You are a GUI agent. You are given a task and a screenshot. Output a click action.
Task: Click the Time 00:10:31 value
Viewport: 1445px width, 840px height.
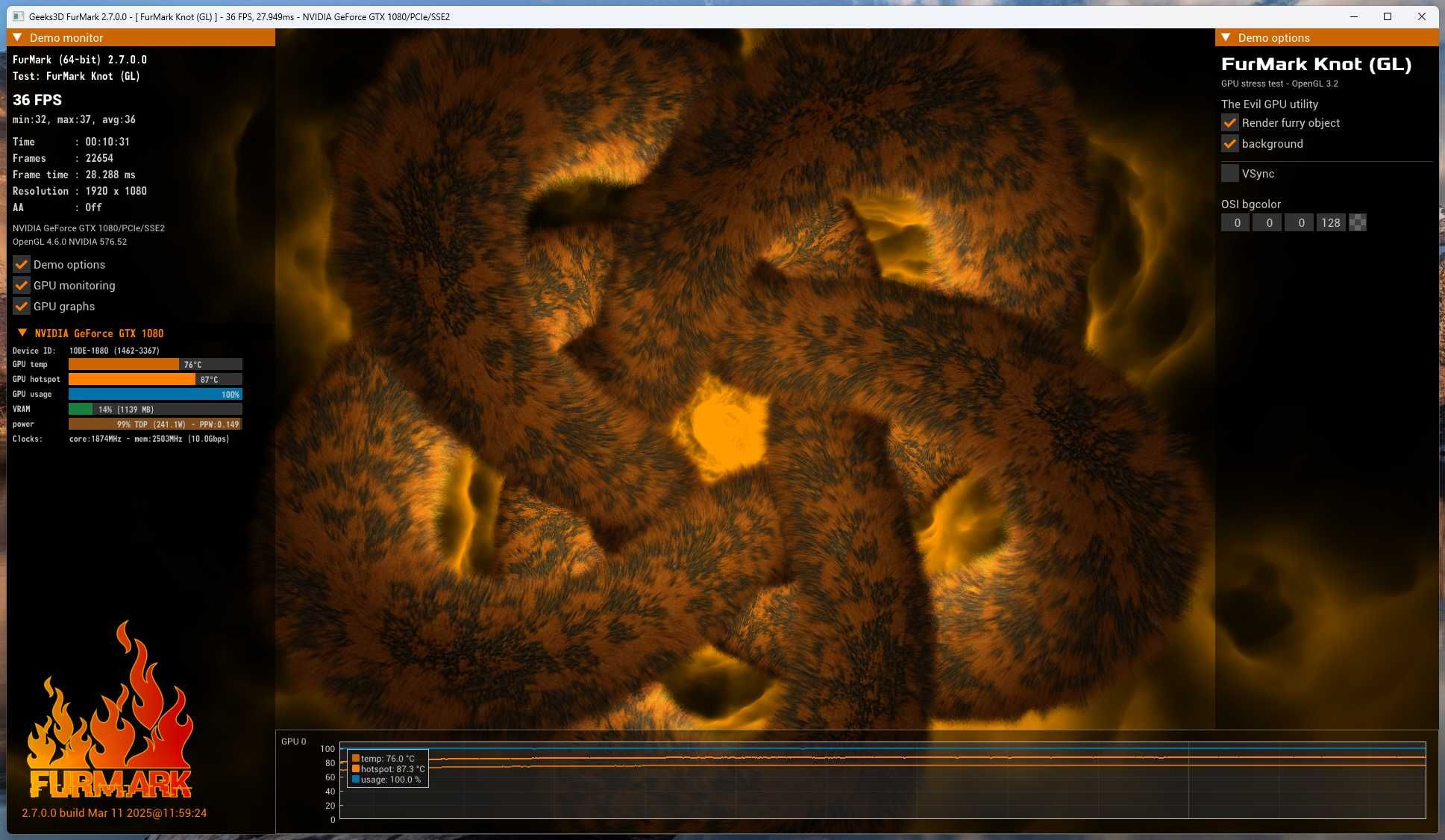pos(107,142)
